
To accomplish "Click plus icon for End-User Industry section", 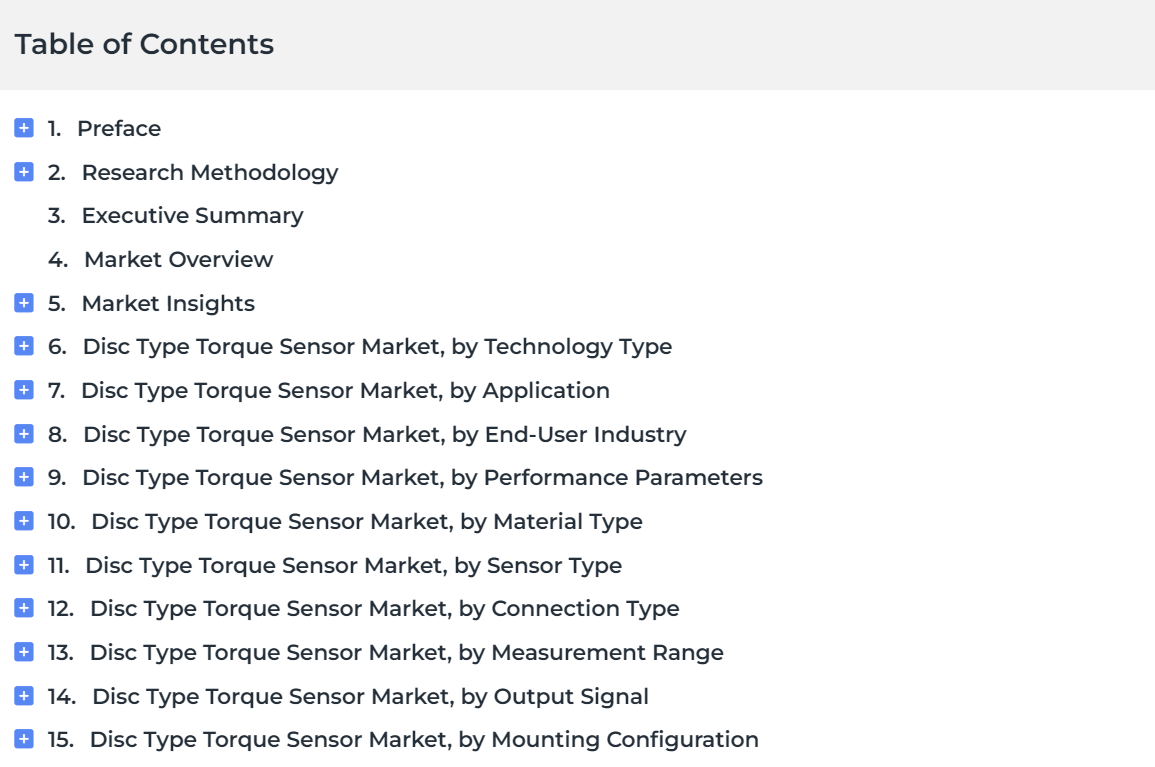I will [x=24, y=434].
